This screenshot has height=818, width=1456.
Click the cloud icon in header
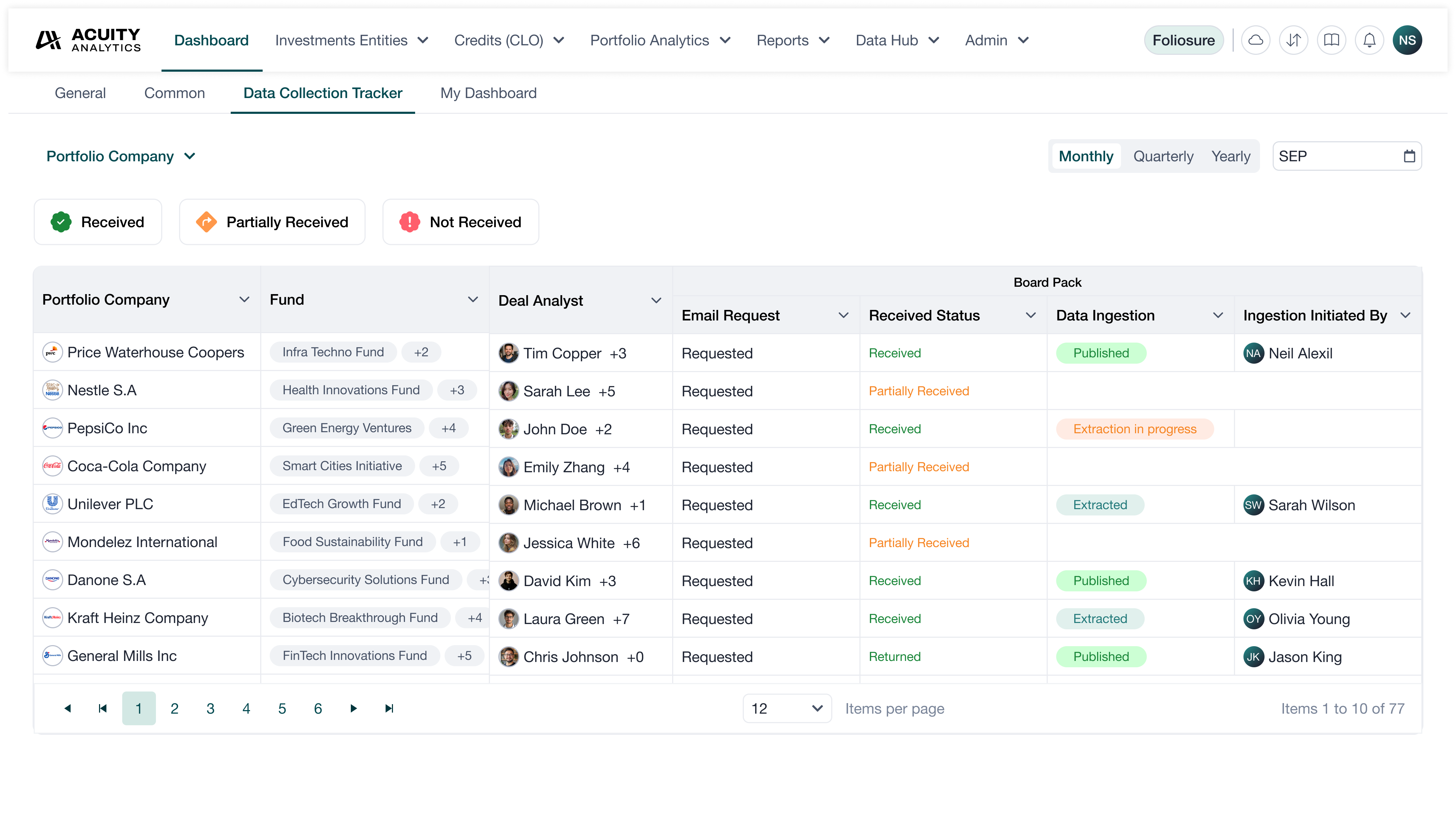pyautogui.click(x=1255, y=40)
